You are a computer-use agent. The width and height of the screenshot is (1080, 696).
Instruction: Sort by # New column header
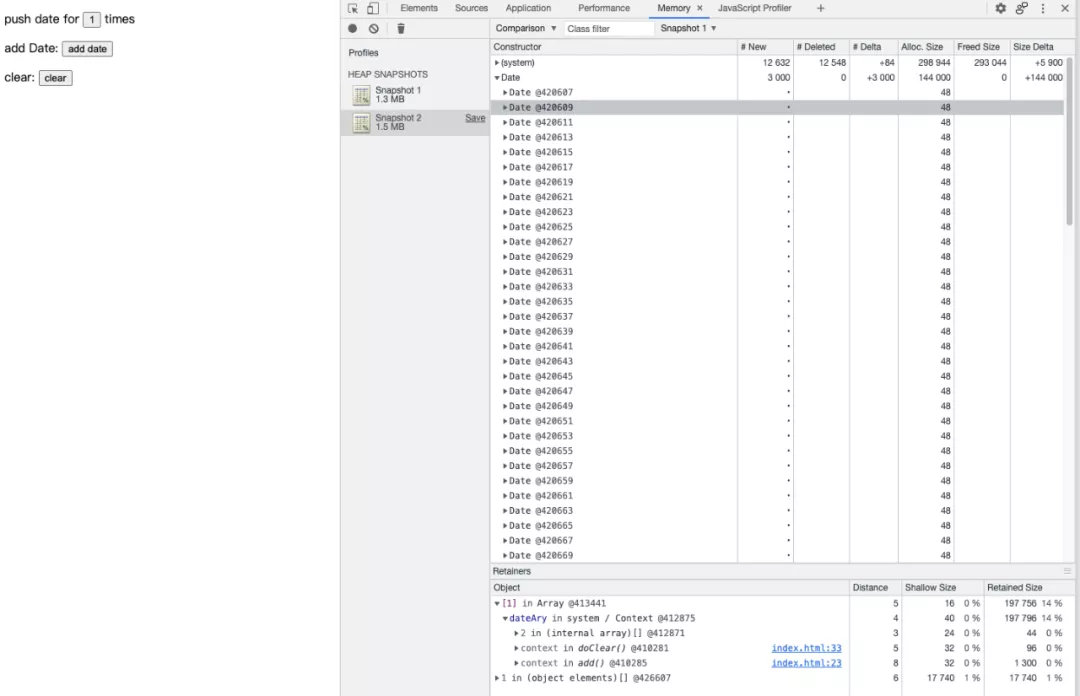765,47
